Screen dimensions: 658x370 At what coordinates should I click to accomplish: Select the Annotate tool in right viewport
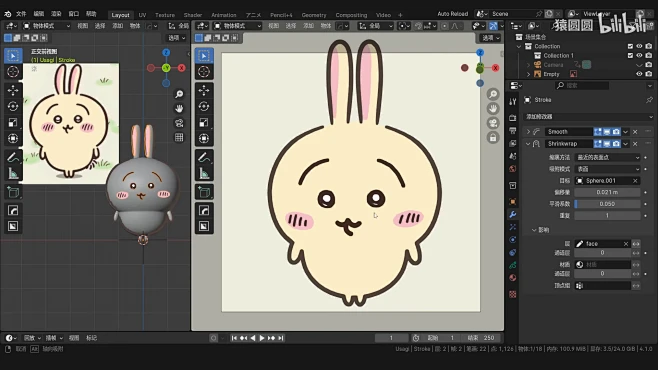click(x=204, y=157)
